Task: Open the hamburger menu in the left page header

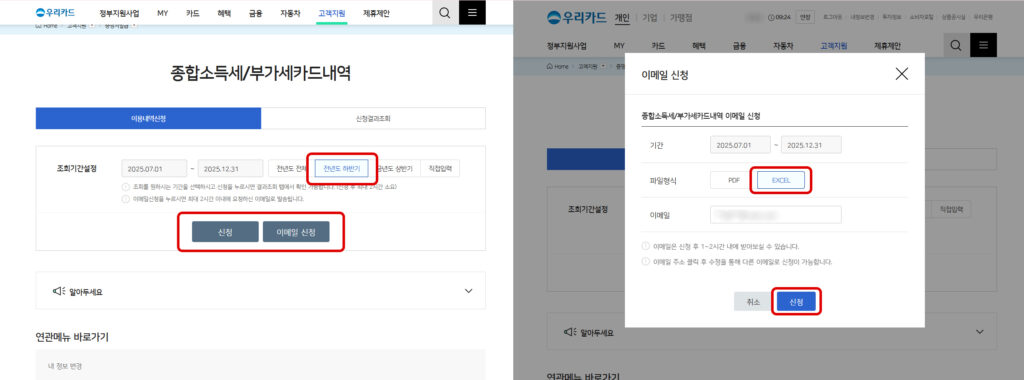Action: (x=472, y=12)
